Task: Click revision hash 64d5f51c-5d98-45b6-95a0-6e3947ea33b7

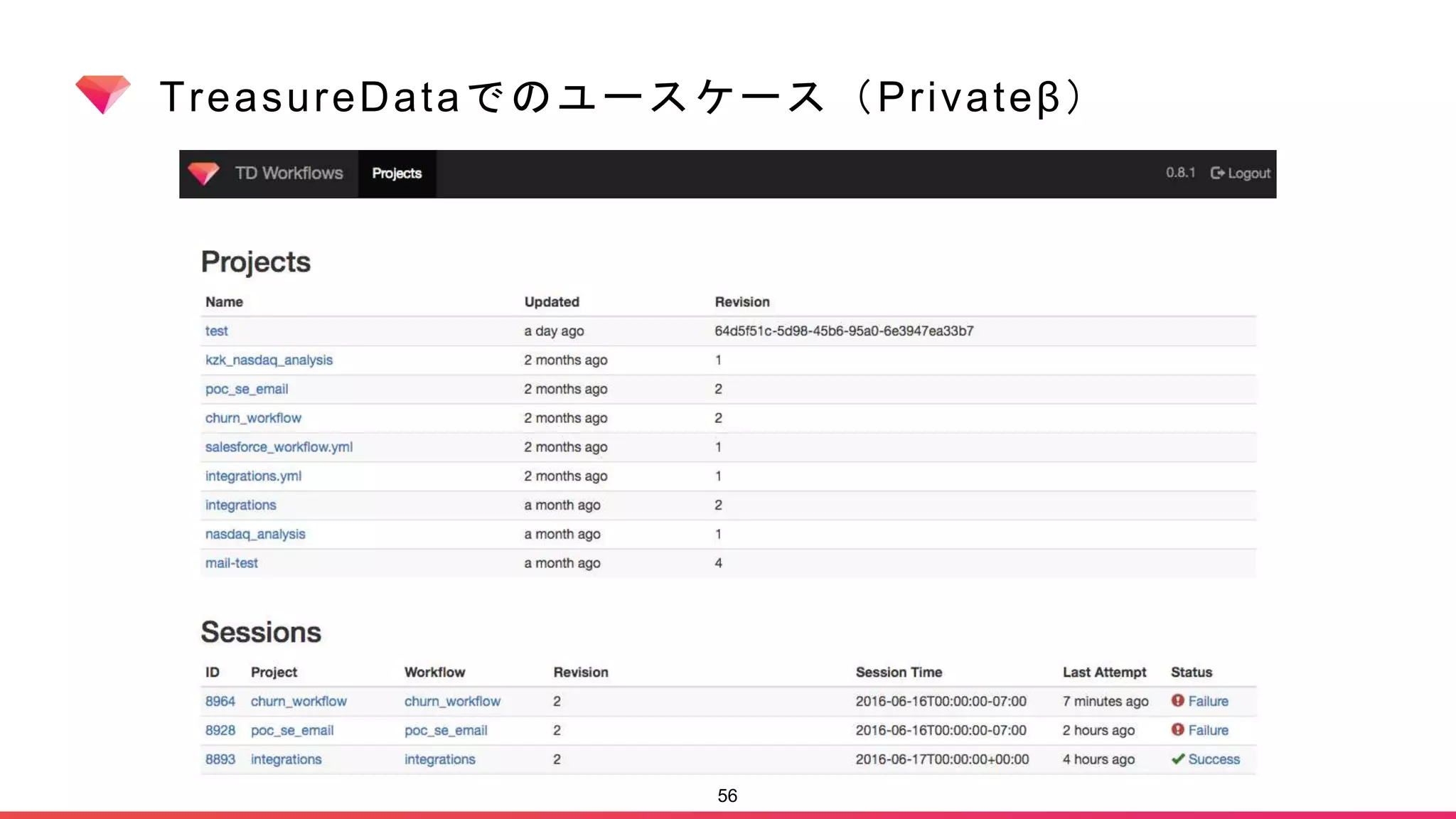Action: point(844,331)
